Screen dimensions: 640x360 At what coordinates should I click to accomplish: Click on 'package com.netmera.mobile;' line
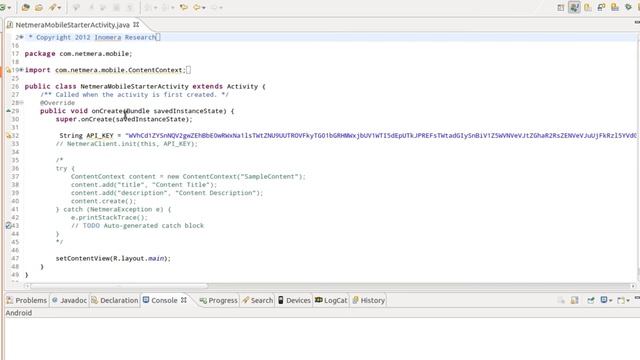pos(78,53)
